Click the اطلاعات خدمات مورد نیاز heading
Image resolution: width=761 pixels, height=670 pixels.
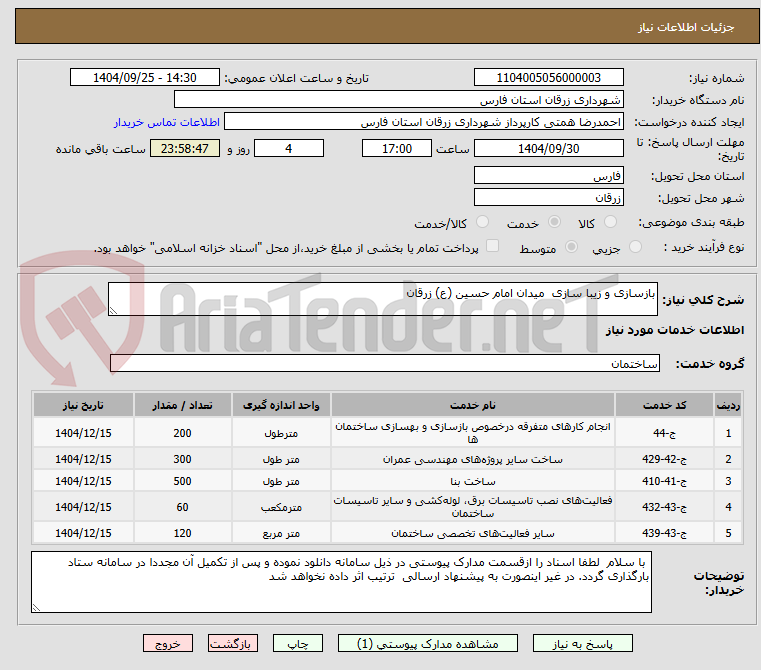point(675,330)
